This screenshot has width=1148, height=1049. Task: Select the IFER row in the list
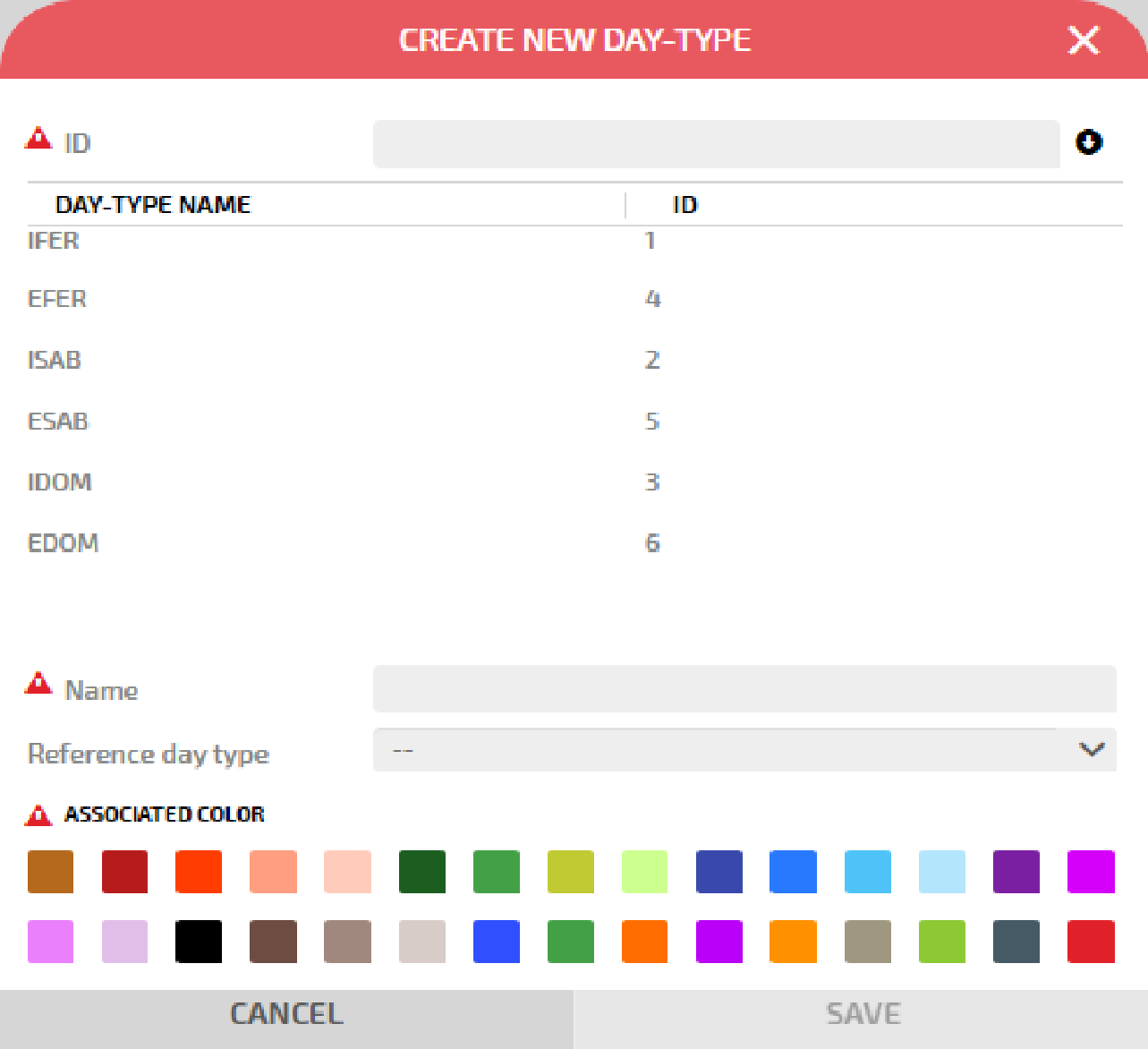point(54,241)
